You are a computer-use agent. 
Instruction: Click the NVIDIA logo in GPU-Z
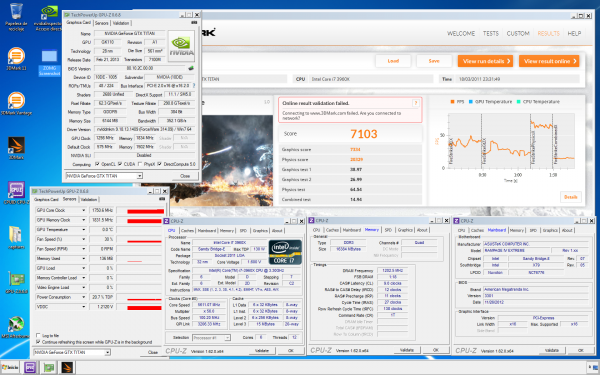(181, 46)
